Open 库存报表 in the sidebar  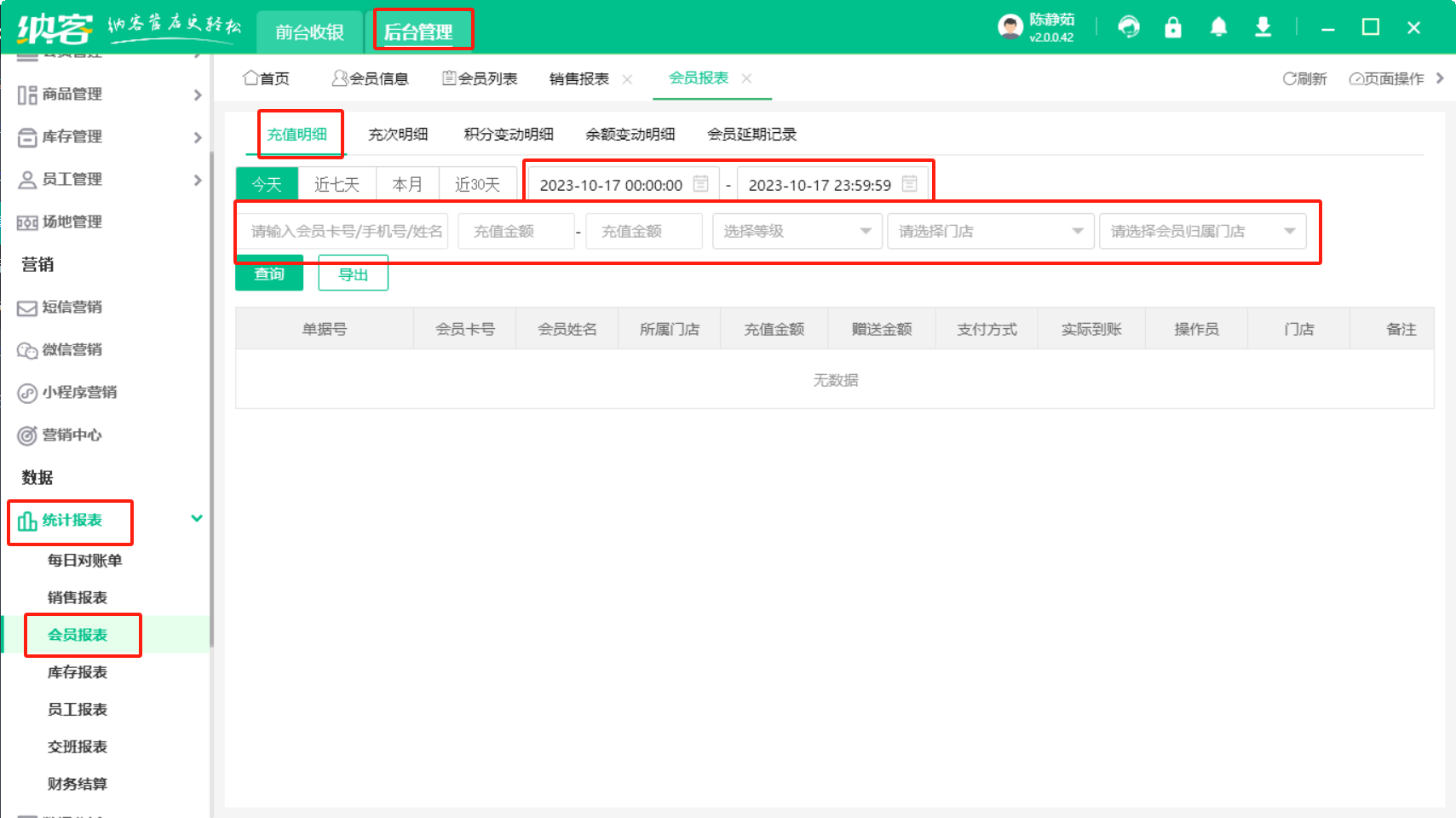point(78,672)
